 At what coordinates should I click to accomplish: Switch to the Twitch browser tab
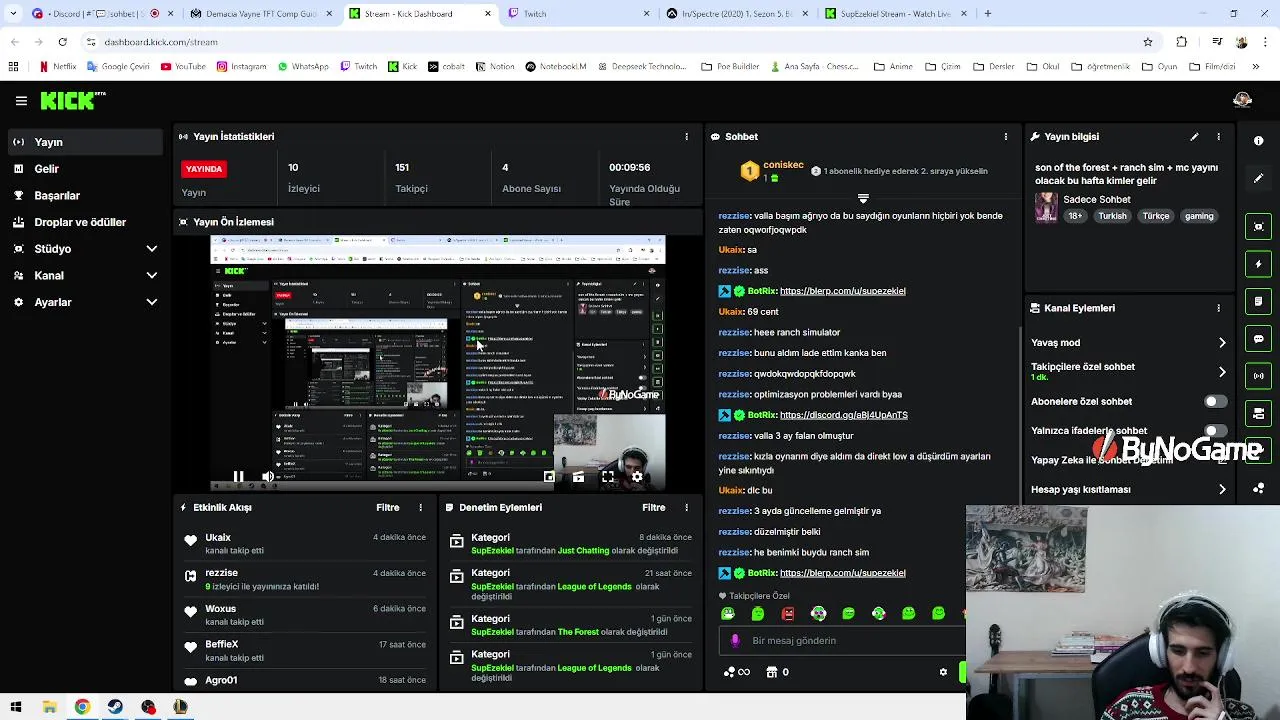[x=580, y=14]
